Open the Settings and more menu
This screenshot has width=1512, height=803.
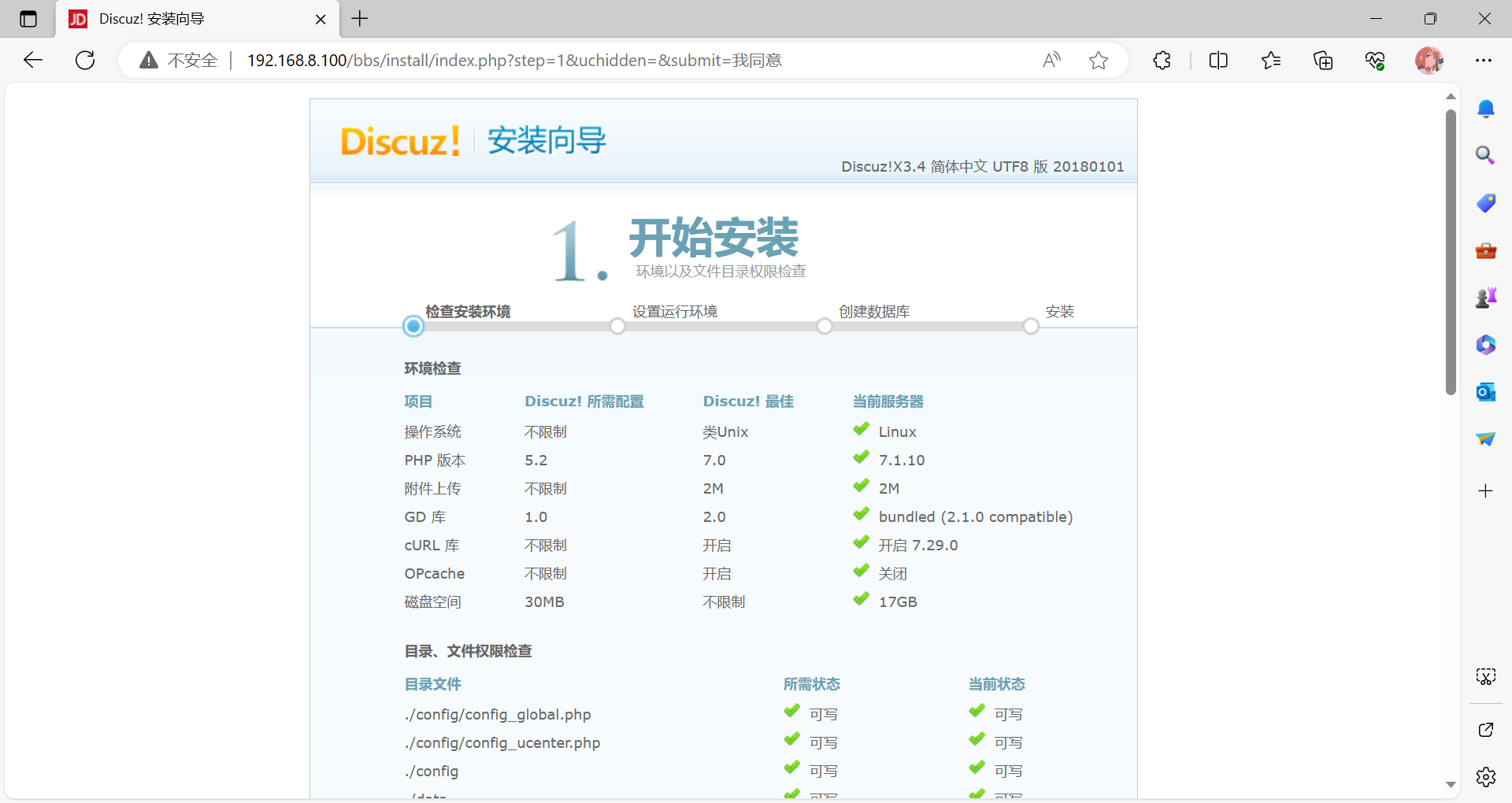[x=1484, y=60]
